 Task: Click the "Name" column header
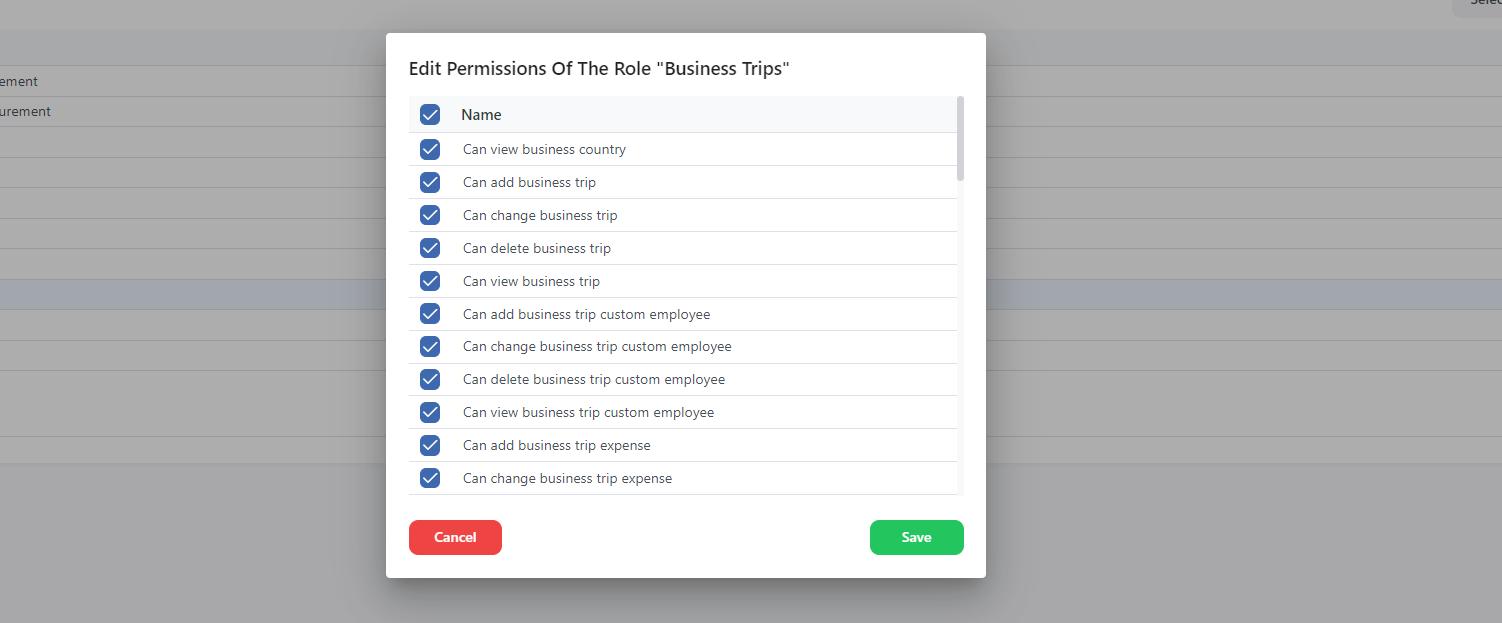pyautogui.click(x=481, y=115)
